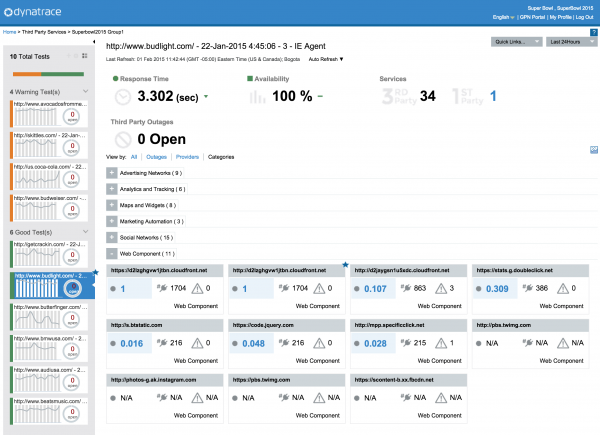Screen dimensions: 600x435
Task: Open the chart icon at right edge
Action: pyautogui.click(x=593, y=150)
